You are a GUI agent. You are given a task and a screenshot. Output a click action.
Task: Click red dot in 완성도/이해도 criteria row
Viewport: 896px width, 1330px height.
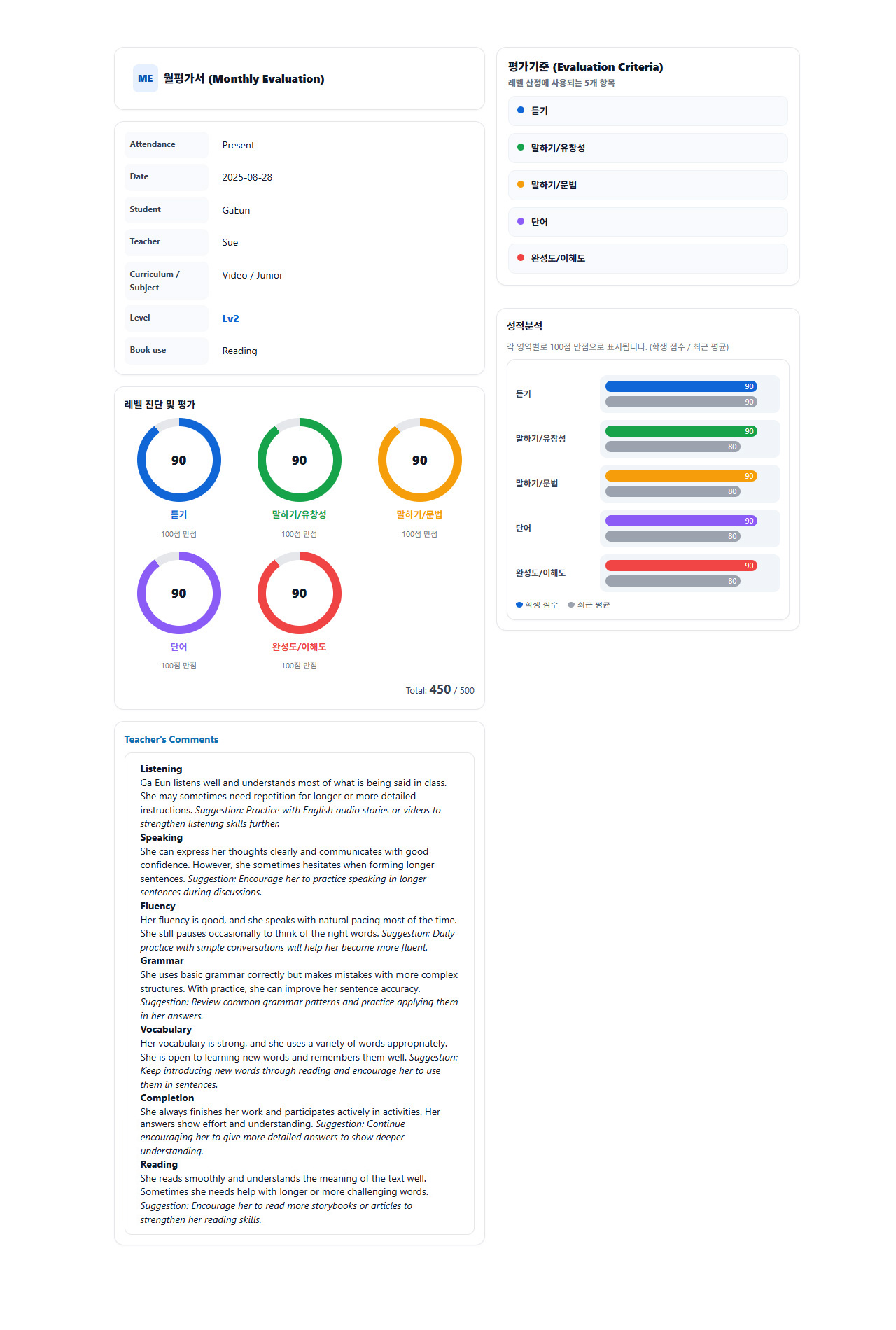520,258
